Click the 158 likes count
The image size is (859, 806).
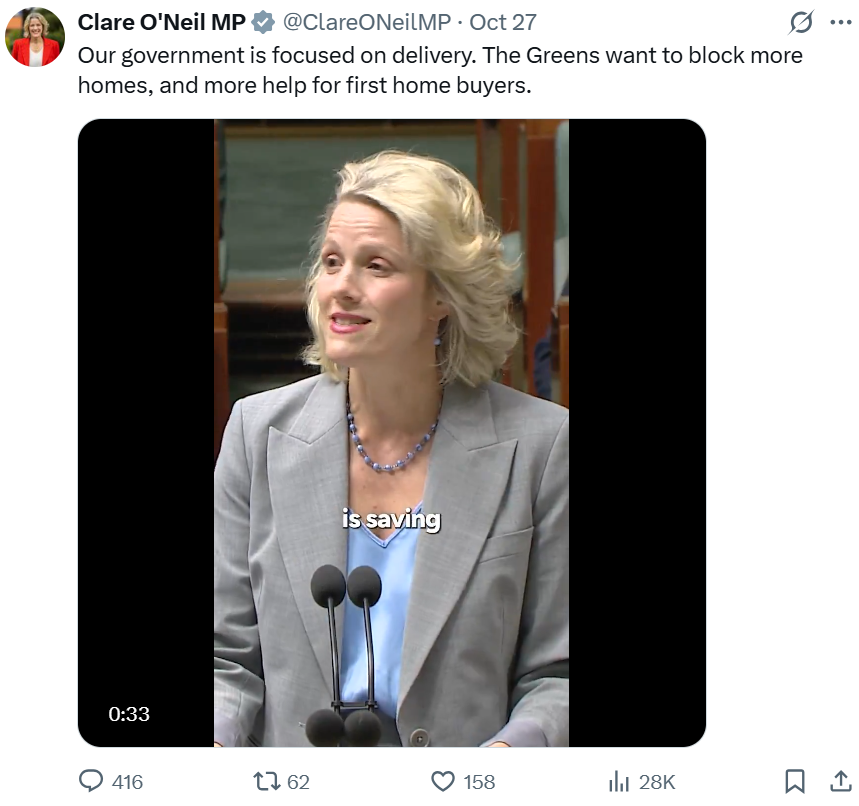479,782
